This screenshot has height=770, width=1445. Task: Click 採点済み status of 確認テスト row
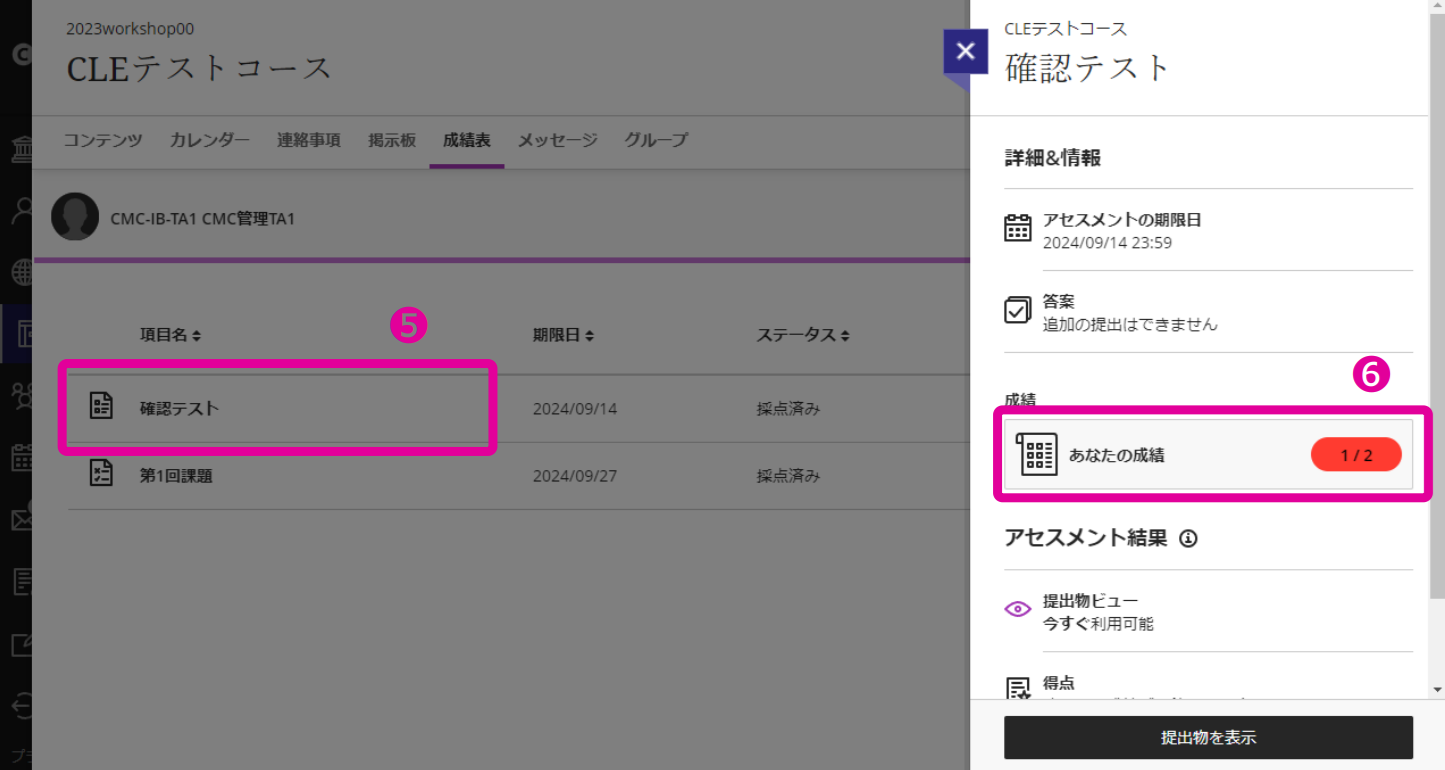(789, 408)
